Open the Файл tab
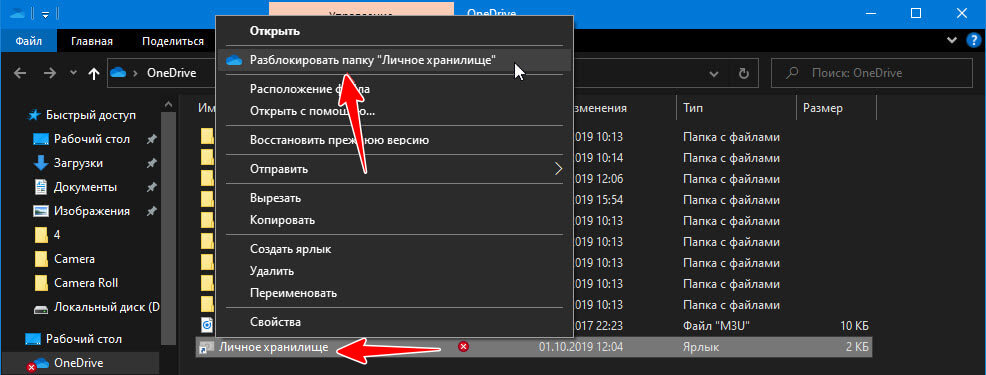This screenshot has width=986, height=375. coord(28,42)
